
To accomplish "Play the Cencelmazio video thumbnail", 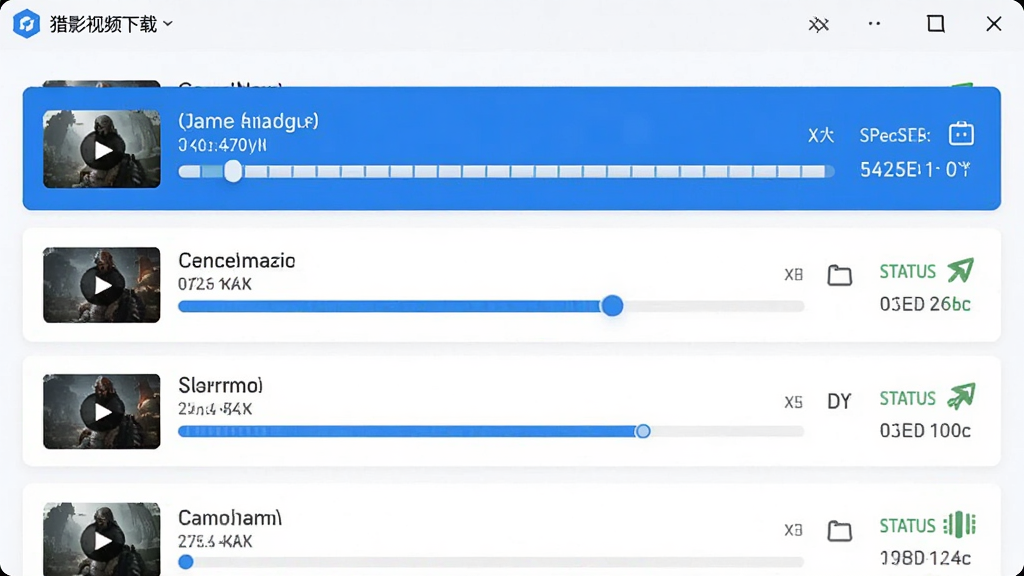I will point(102,285).
